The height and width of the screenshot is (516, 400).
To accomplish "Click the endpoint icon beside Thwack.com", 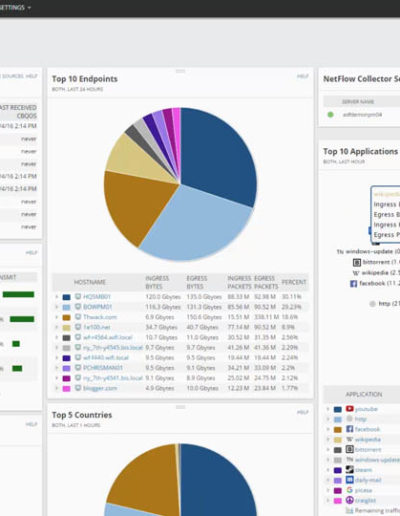I will [78, 317].
